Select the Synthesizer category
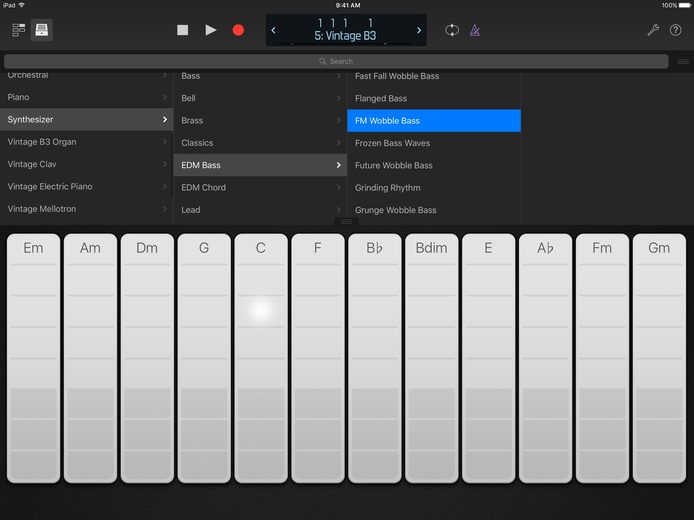 (x=86, y=119)
